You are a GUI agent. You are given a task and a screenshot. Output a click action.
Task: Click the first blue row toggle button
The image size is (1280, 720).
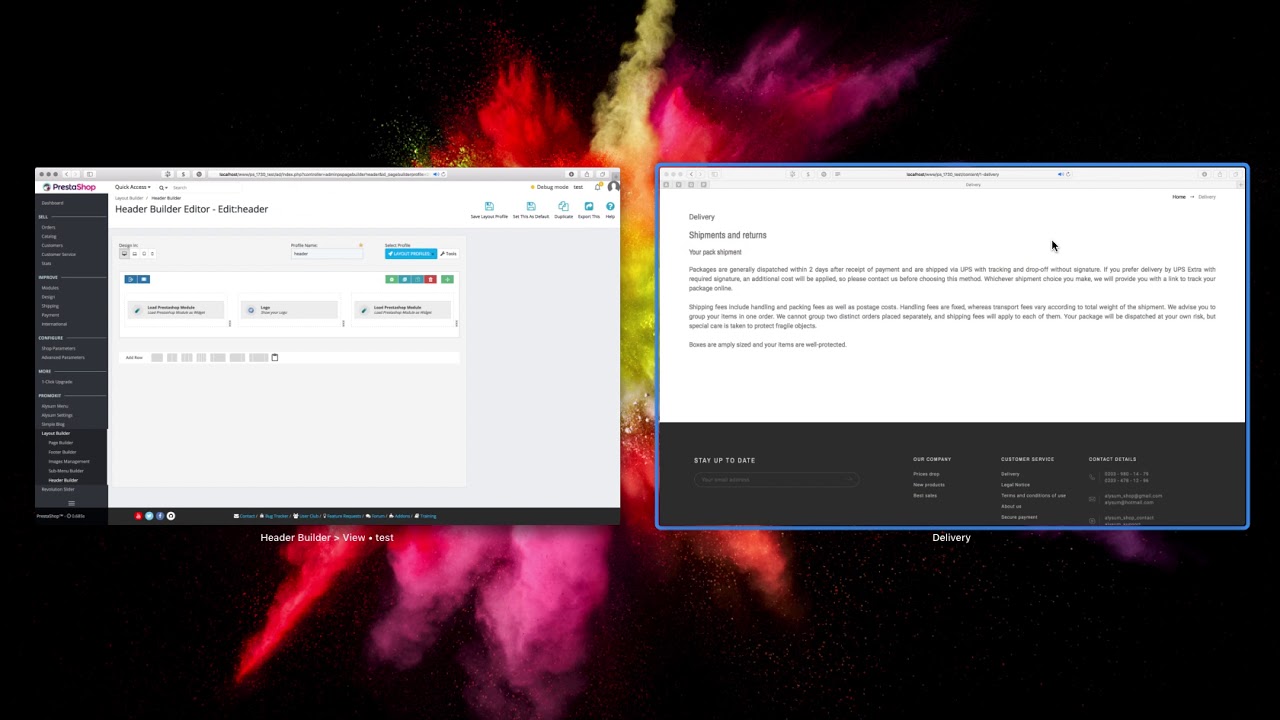tap(130, 279)
